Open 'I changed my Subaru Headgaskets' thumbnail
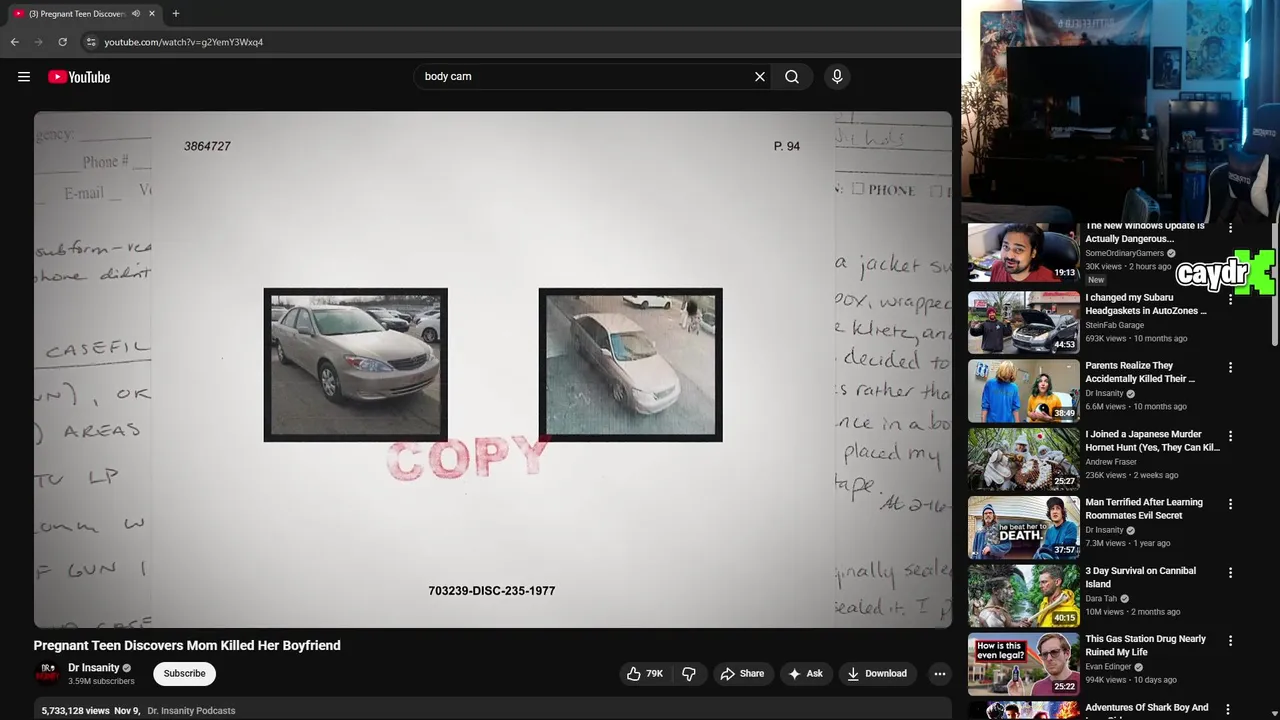 coord(1023,322)
